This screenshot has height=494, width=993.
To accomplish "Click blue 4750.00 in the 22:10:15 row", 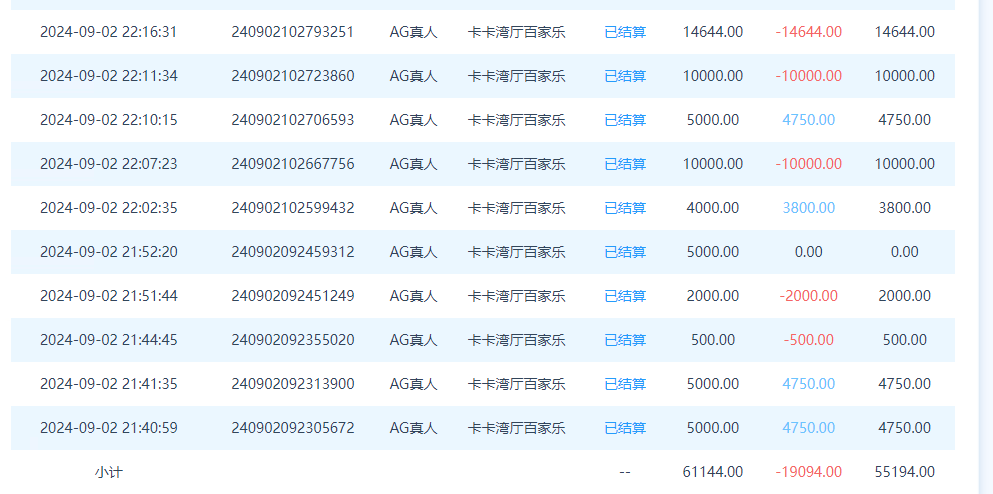I will pos(809,120).
